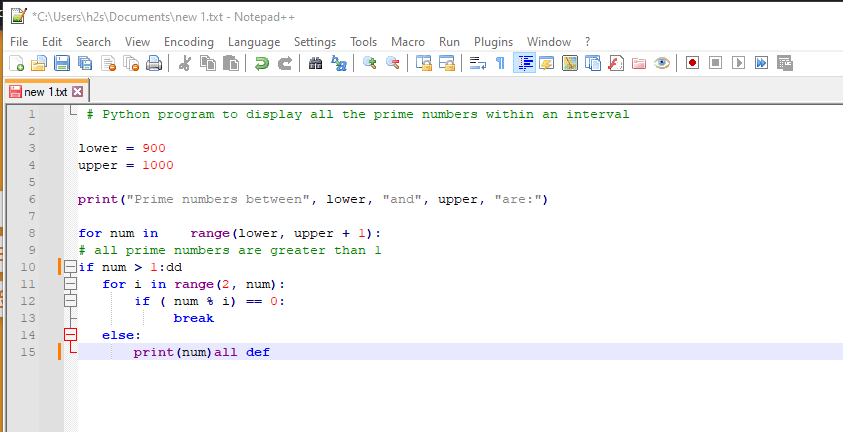Viewport: 843px width, 432px height.
Task: Click the value 900 on line 3
Action: pos(154,148)
